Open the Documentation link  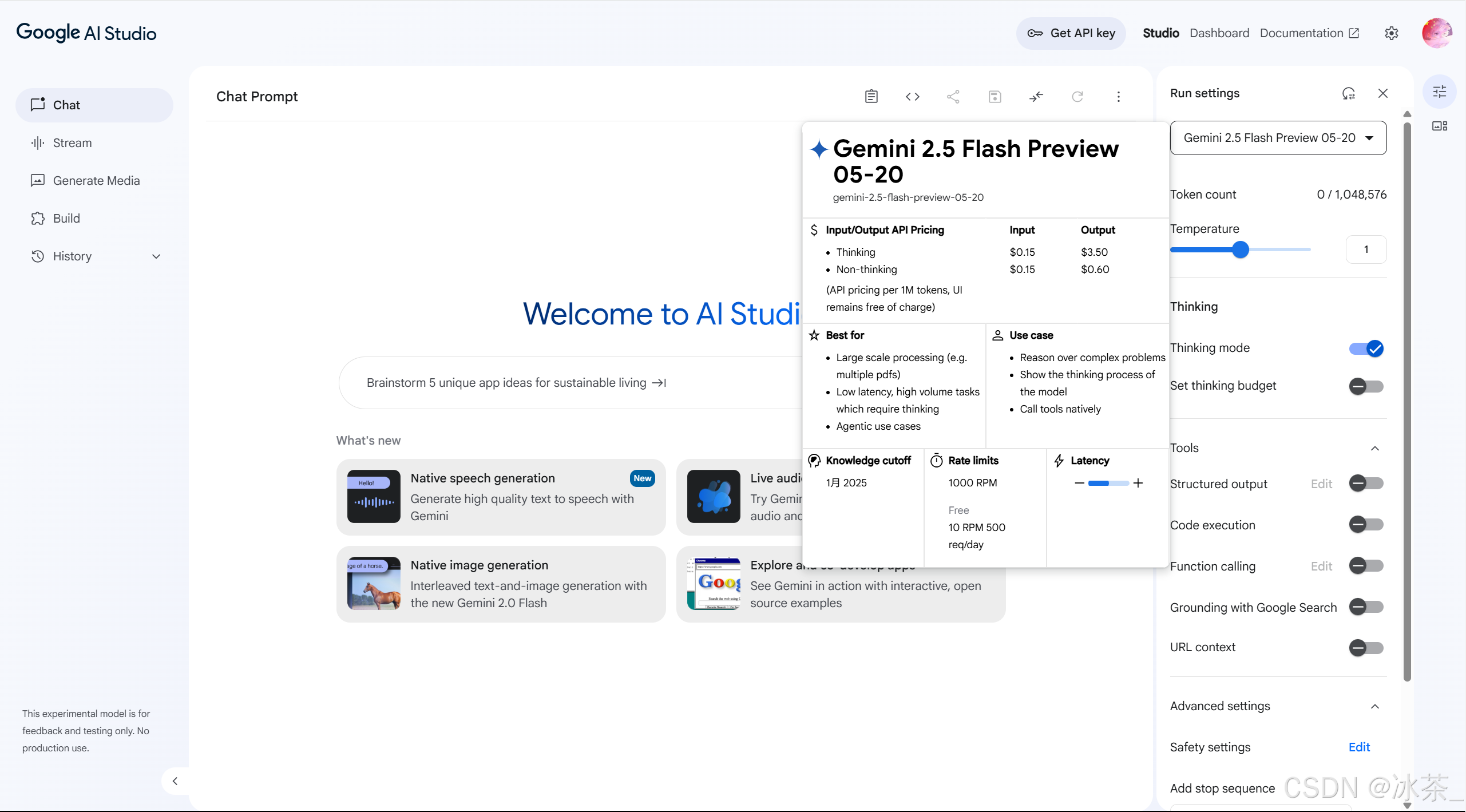coord(1309,33)
